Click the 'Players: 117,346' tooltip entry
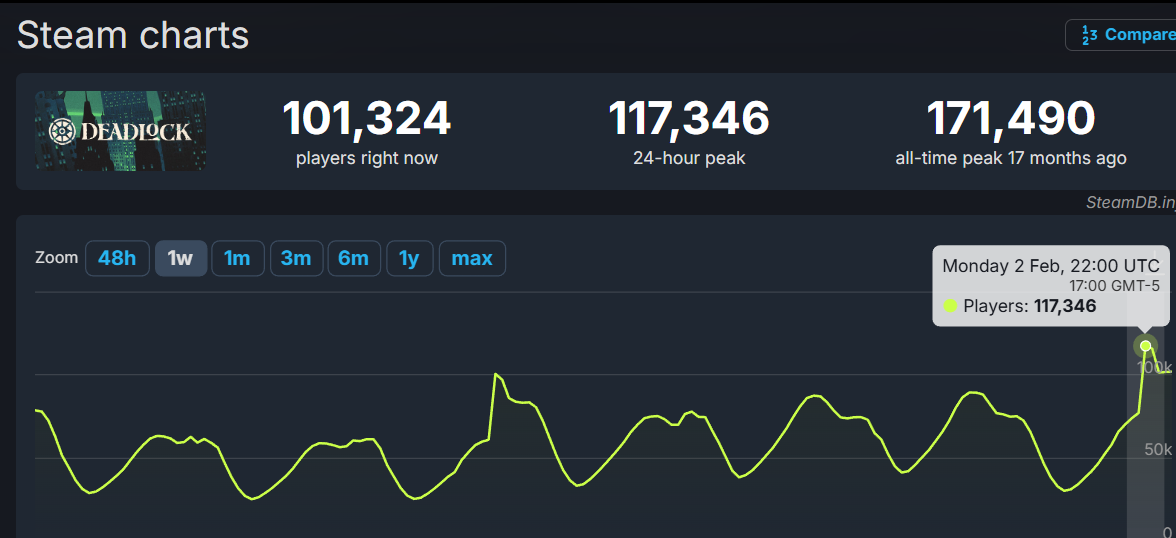 point(1020,305)
